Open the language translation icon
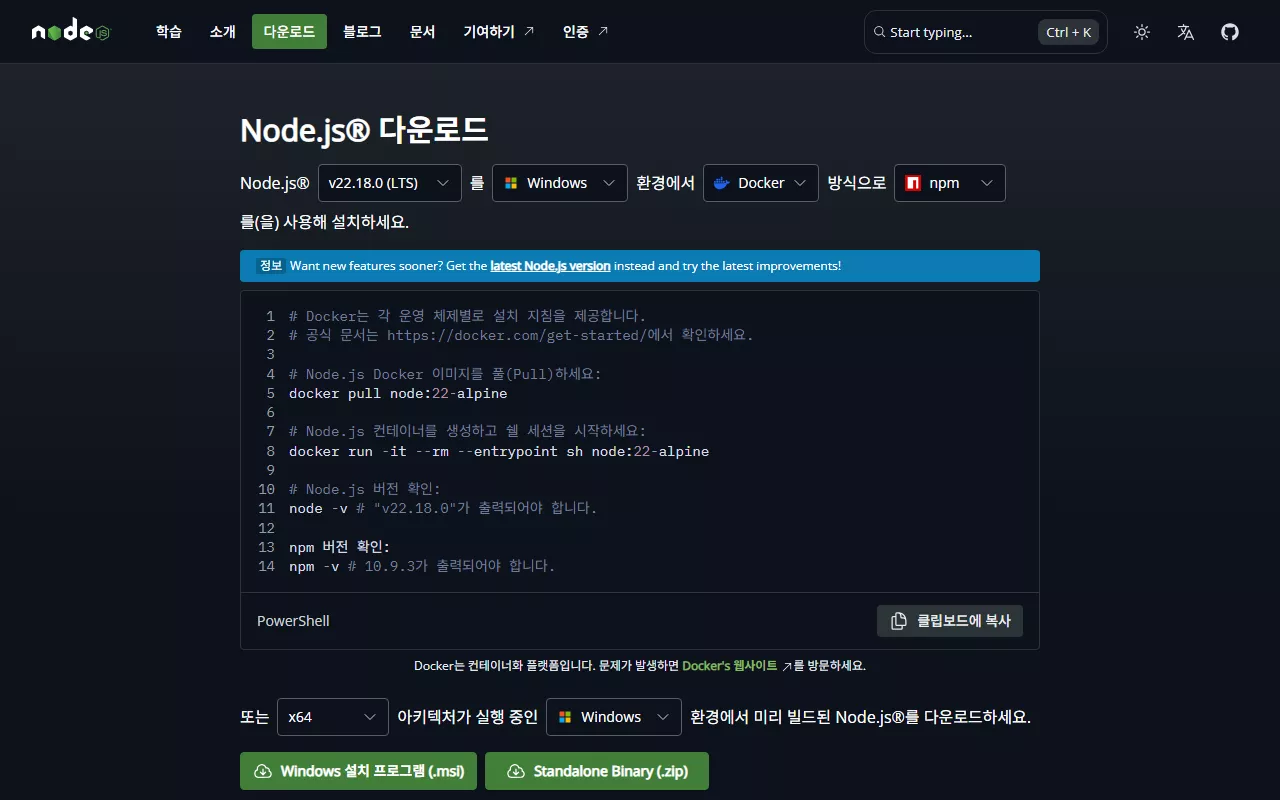The width and height of the screenshot is (1280, 800). tap(1186, 32)
